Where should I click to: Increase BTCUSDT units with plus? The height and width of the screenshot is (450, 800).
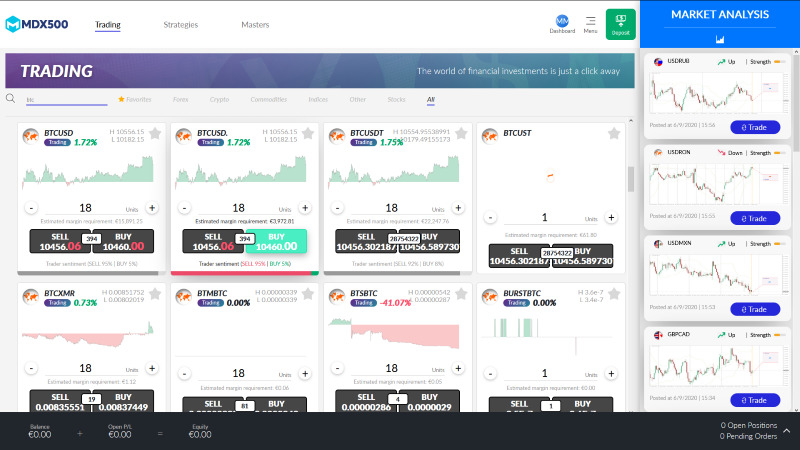click(458, 208)
